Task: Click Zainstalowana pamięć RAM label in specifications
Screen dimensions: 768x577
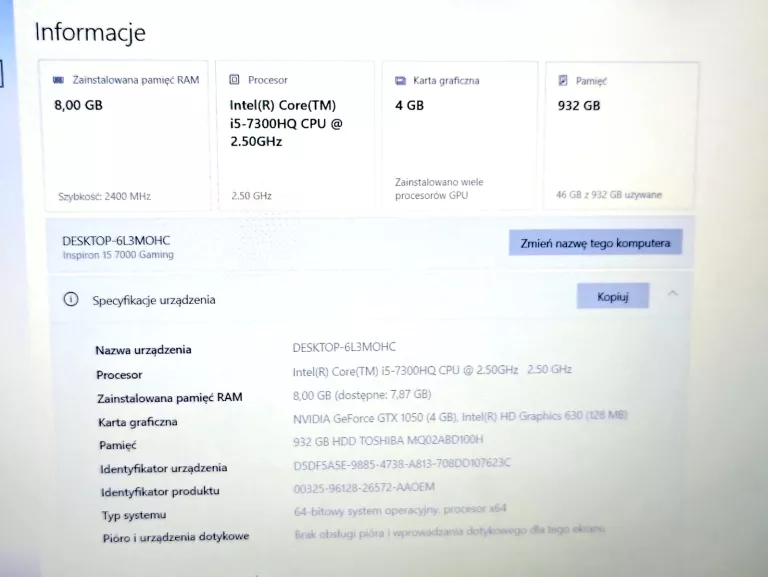Action: coord(169,398)
